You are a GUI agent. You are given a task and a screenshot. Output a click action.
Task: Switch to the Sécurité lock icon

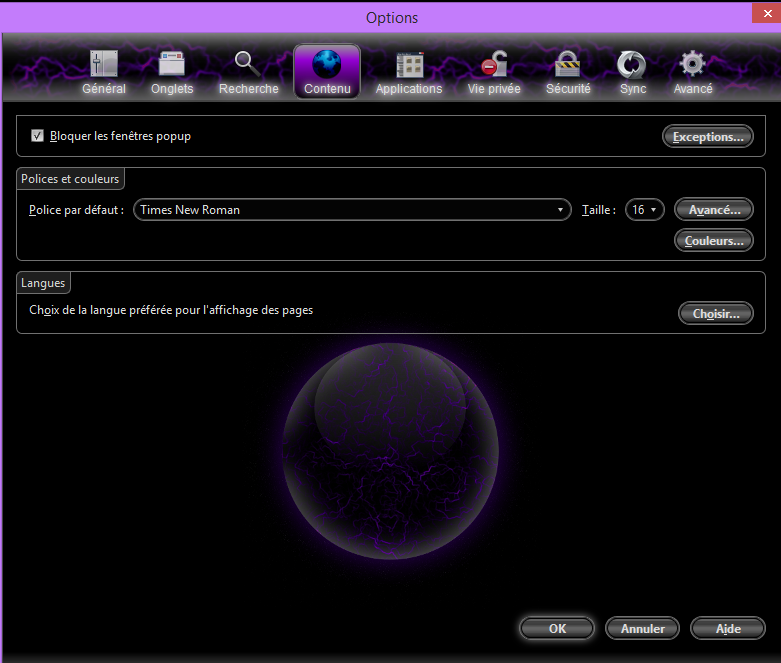point(568,65)
